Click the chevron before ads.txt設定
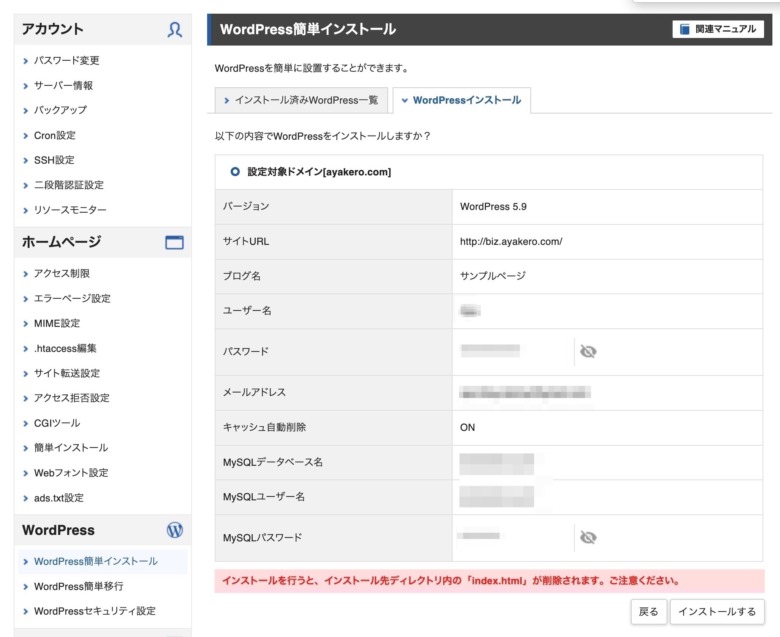 pyautogui.click(x=25, y=498)
